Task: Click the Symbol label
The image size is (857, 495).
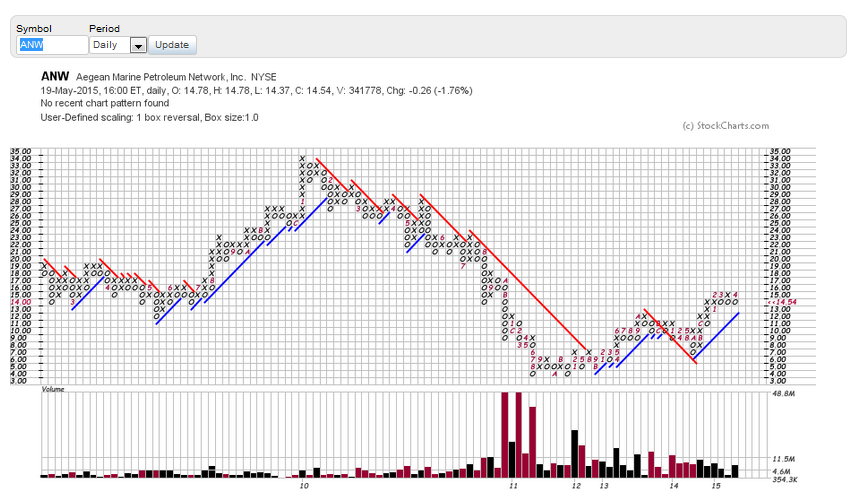Action: click(33, 28)
